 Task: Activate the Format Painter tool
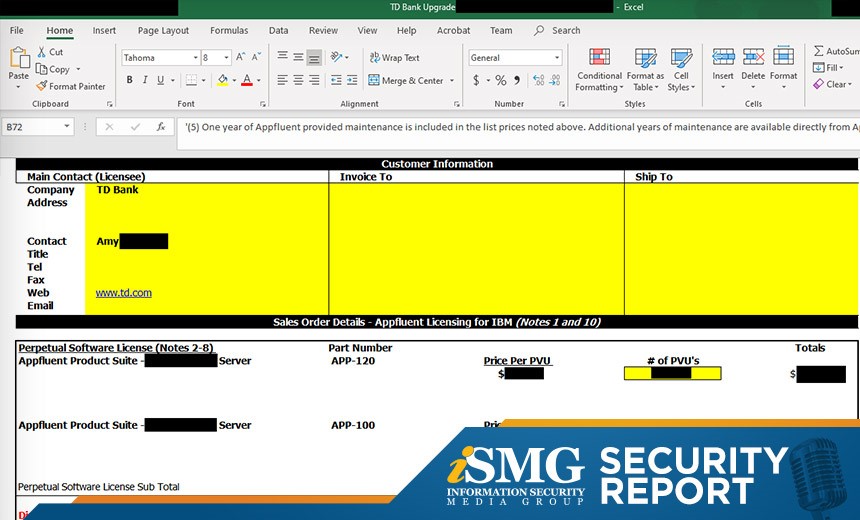(71, 86)
